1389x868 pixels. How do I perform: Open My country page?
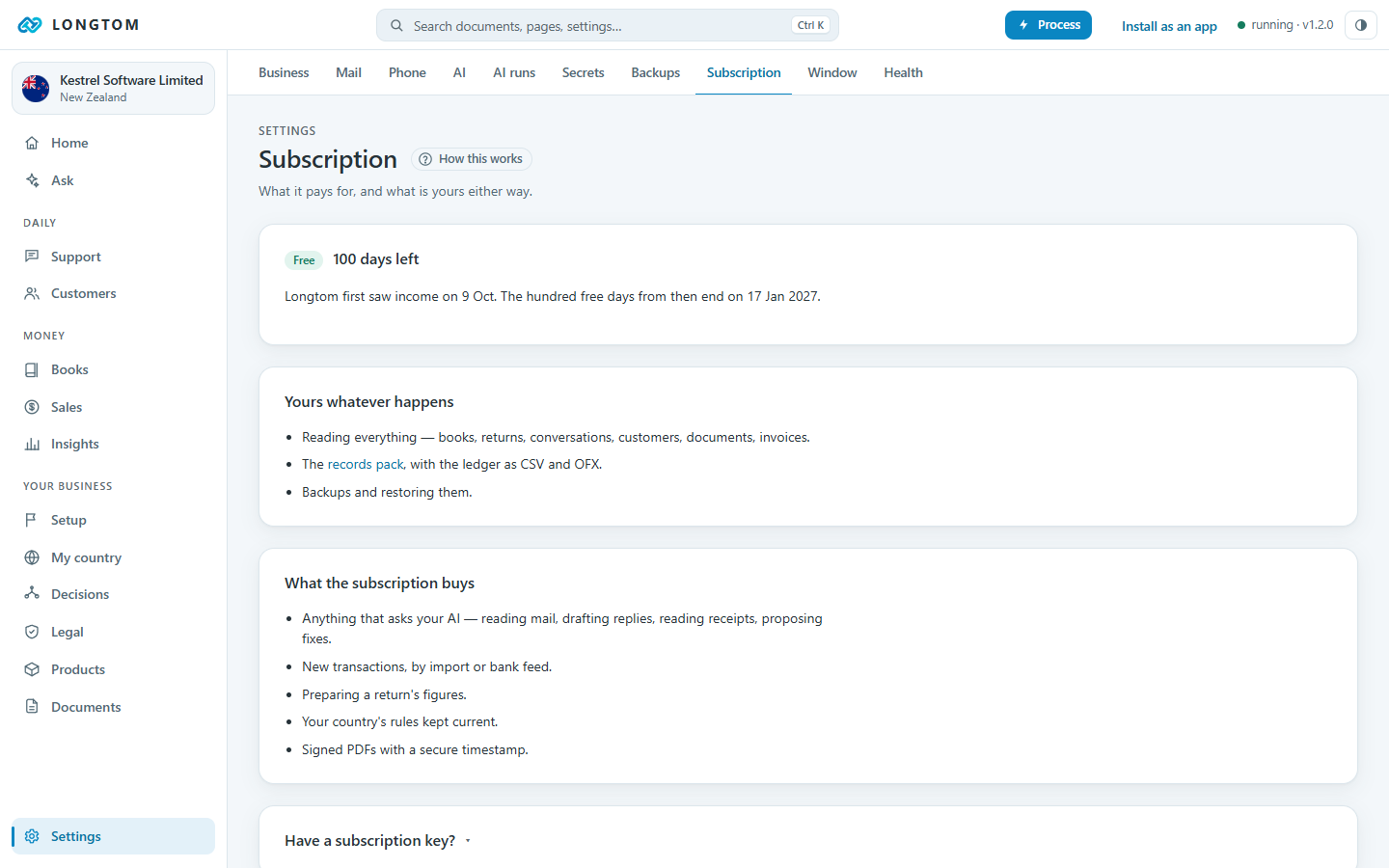pyautogui.click(x=113, y=557)
